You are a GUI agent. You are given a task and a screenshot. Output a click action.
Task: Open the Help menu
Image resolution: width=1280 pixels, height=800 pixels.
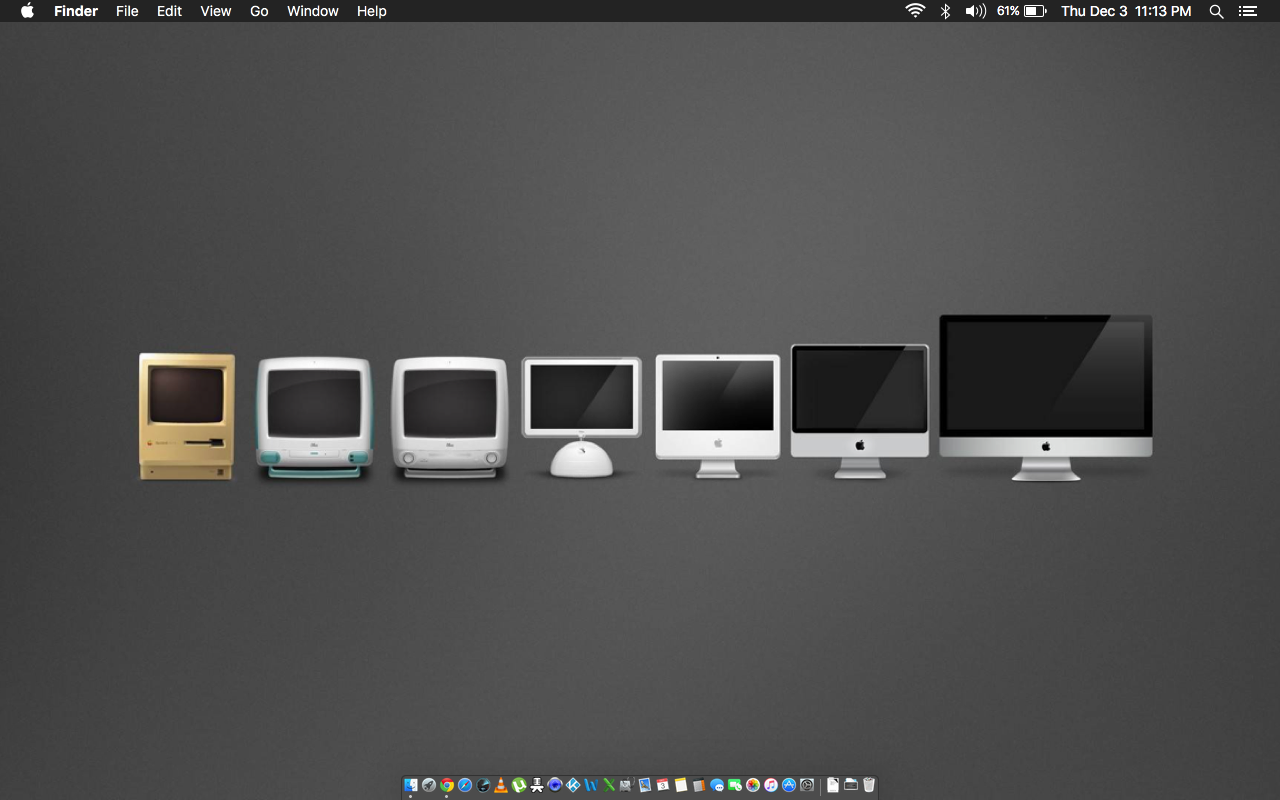tap(371, 11)
